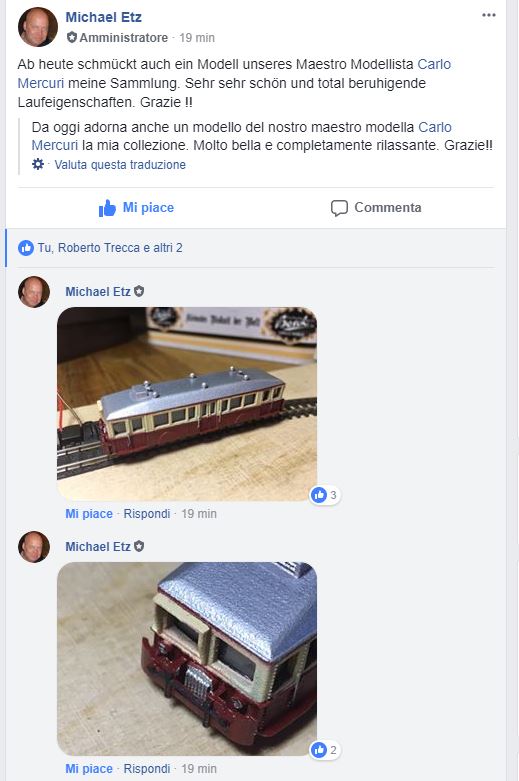The width and height of the screenshot is (519, 781).
Task: Click Valuta questa traduzione link
Action: 120,164
